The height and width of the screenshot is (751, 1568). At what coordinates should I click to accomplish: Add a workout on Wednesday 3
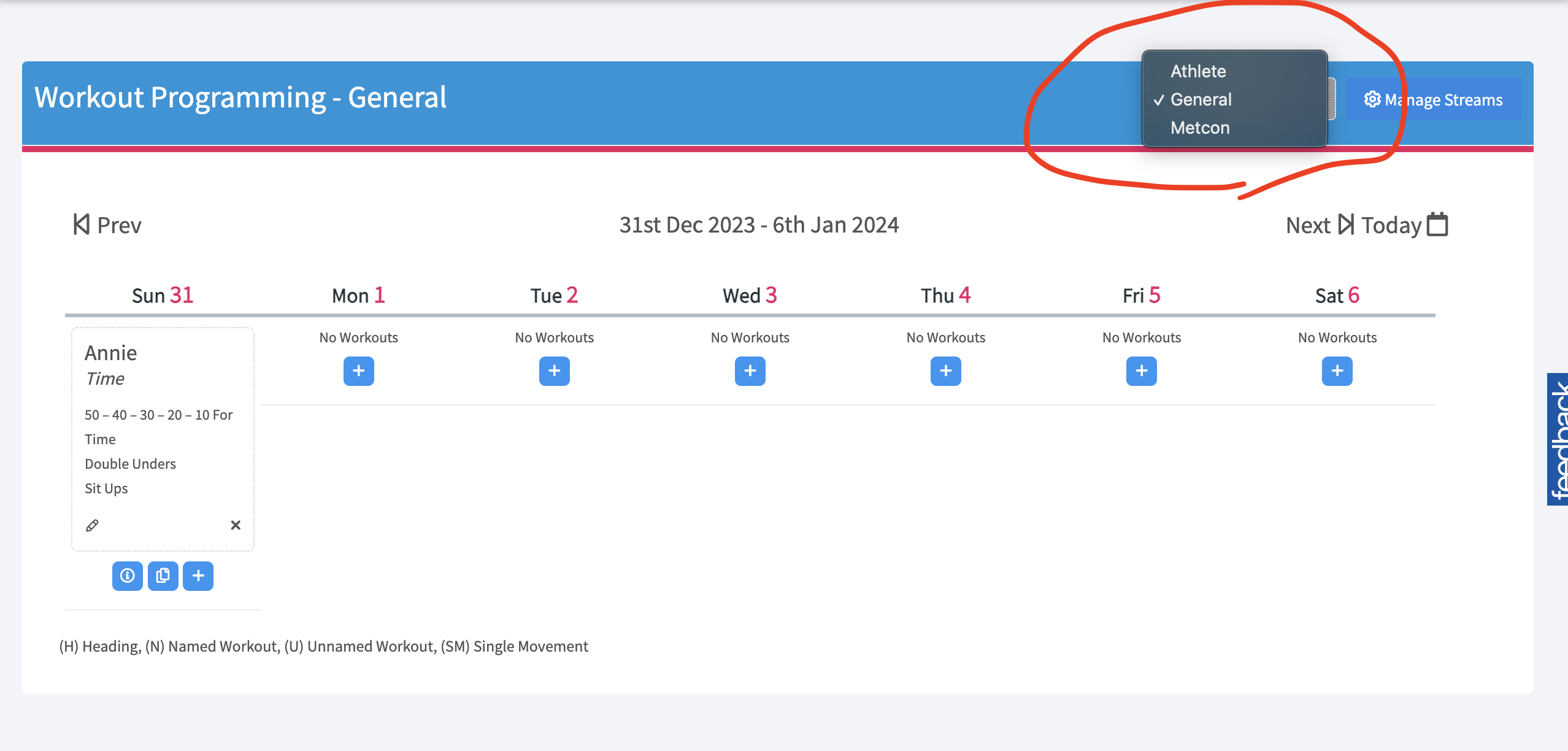coord(750,371)
